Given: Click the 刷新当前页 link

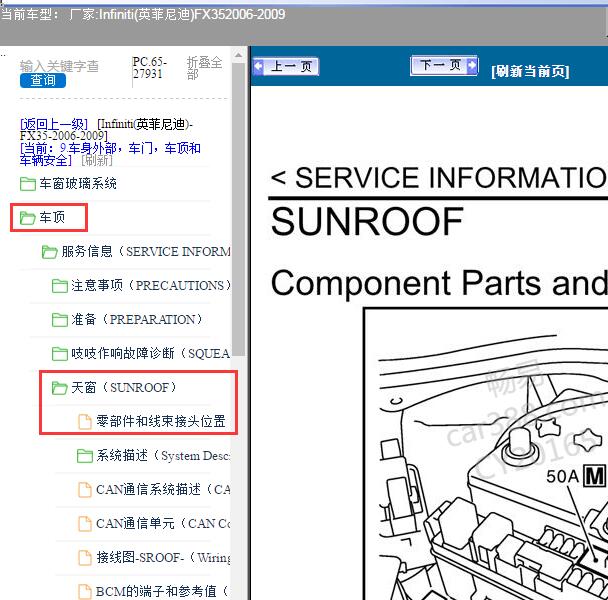Looking at the screenshot, I should 530,71.
